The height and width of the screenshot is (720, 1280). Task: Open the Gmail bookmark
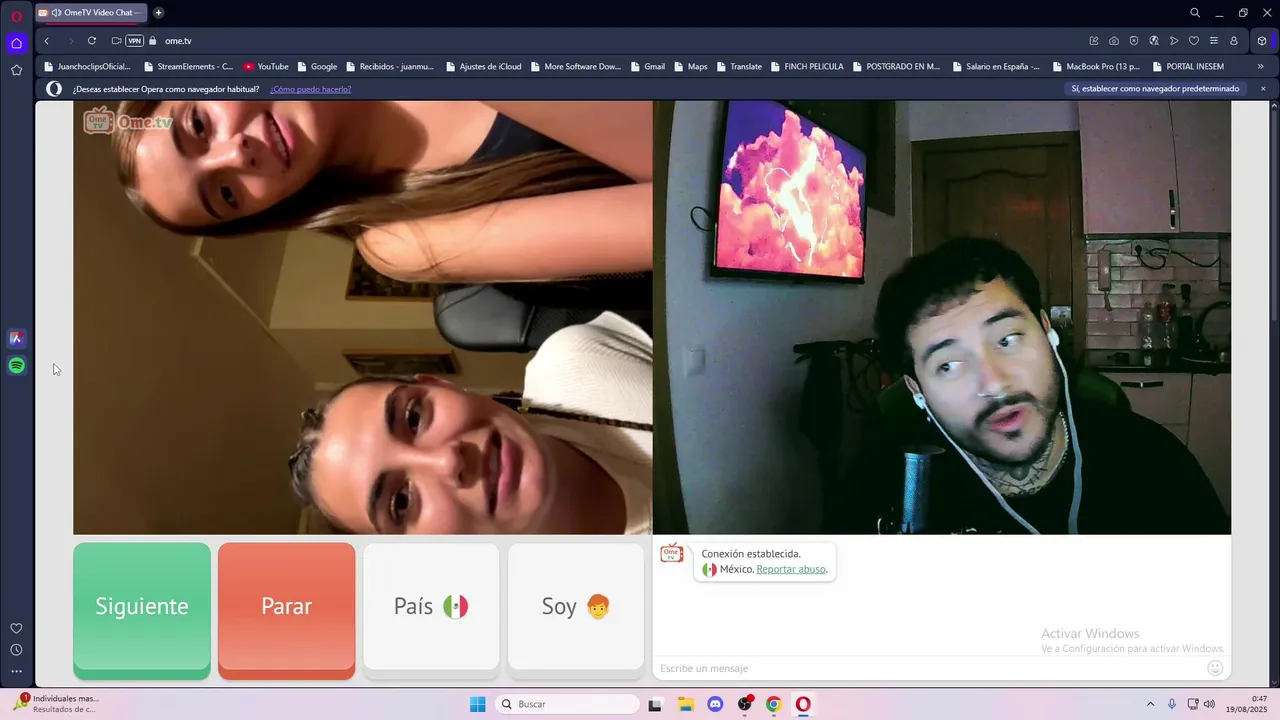[x=648, y=67]
